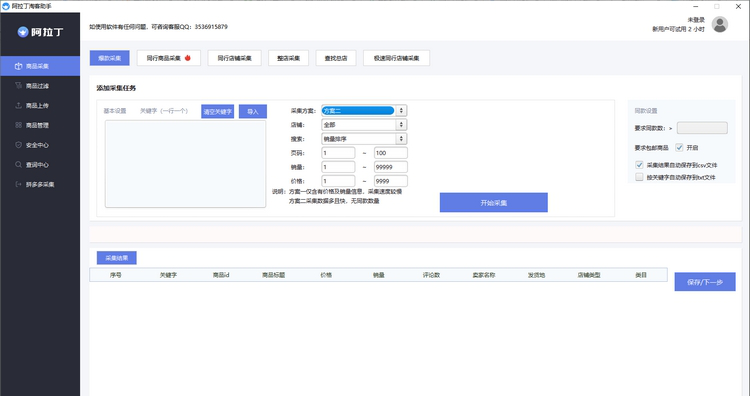Click the 阿拉丁 logo in sidebar
Screen dimensions: 750x411
[40, 32]
